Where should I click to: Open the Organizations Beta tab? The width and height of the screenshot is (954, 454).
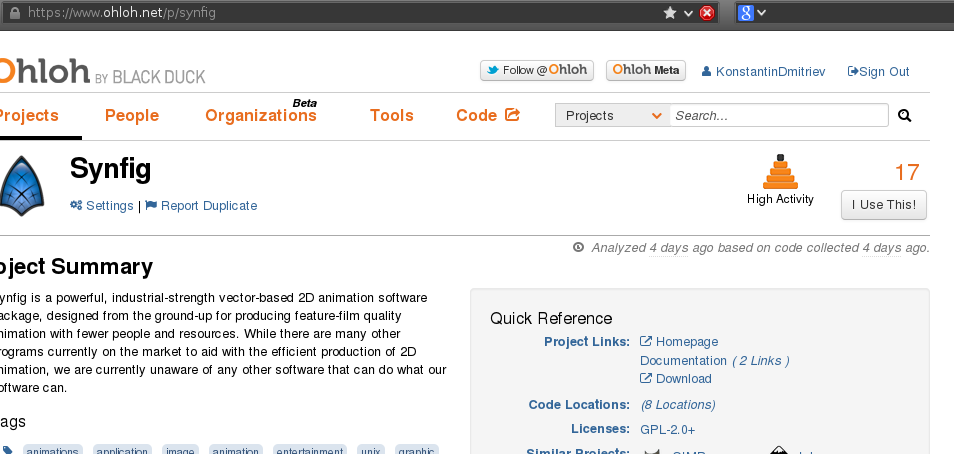(261, 114)
